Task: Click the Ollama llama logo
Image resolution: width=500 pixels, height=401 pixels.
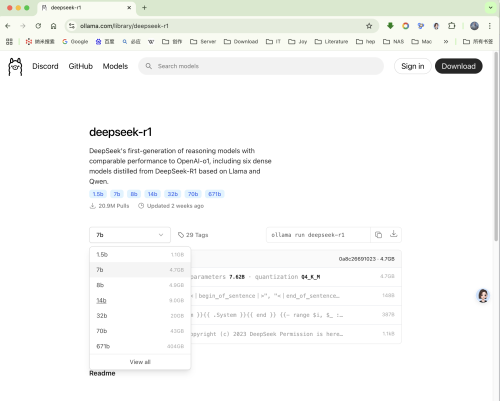Action: tap(15, 67)
